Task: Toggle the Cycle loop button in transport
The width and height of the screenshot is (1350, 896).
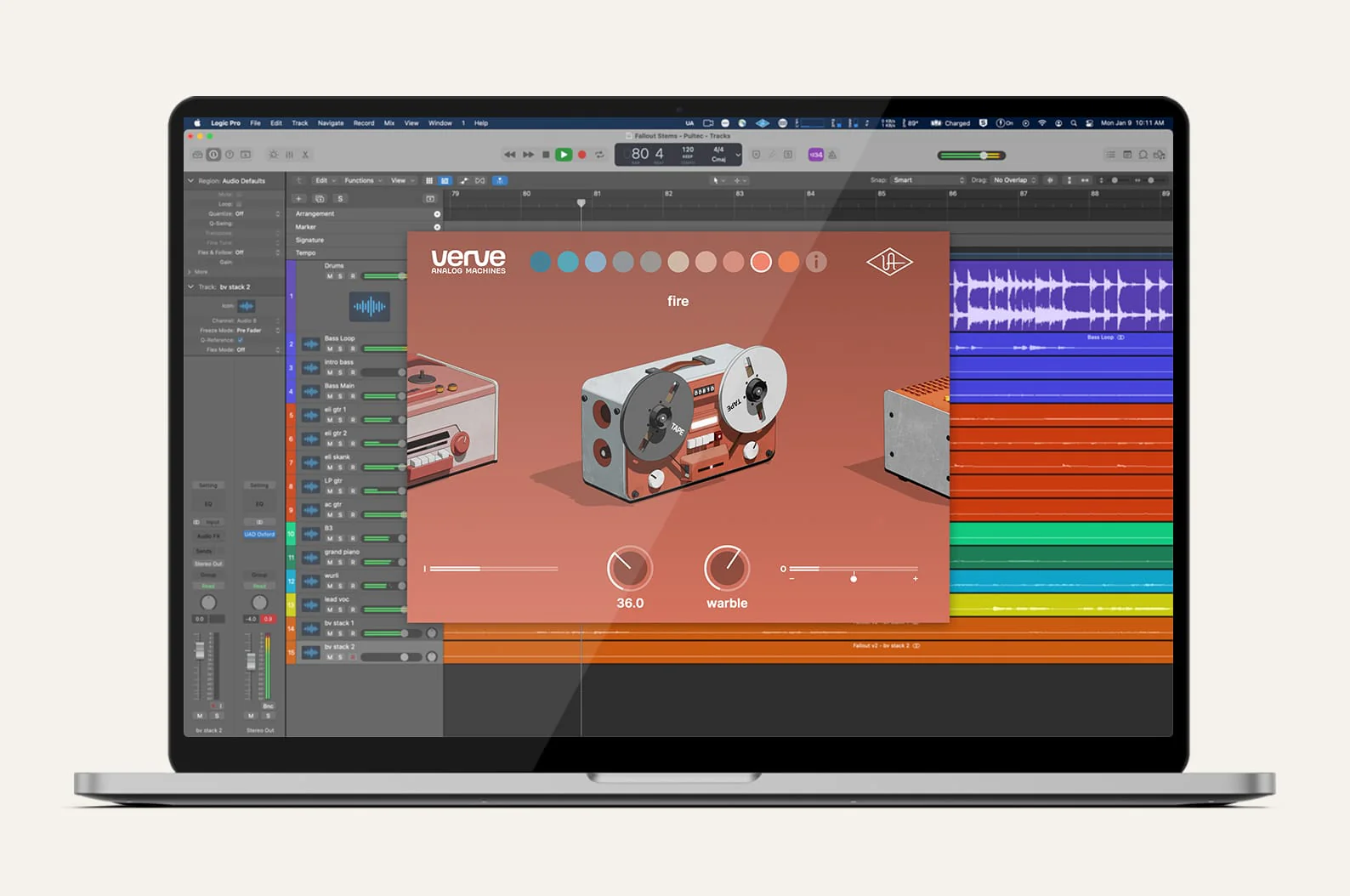Action: [x=599, y=155]
